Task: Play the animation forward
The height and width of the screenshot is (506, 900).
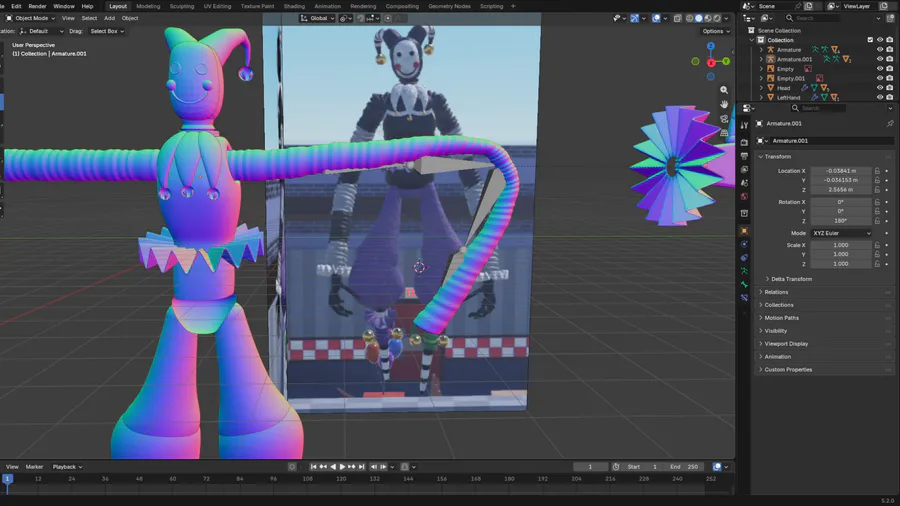Action: coord(343,467)
